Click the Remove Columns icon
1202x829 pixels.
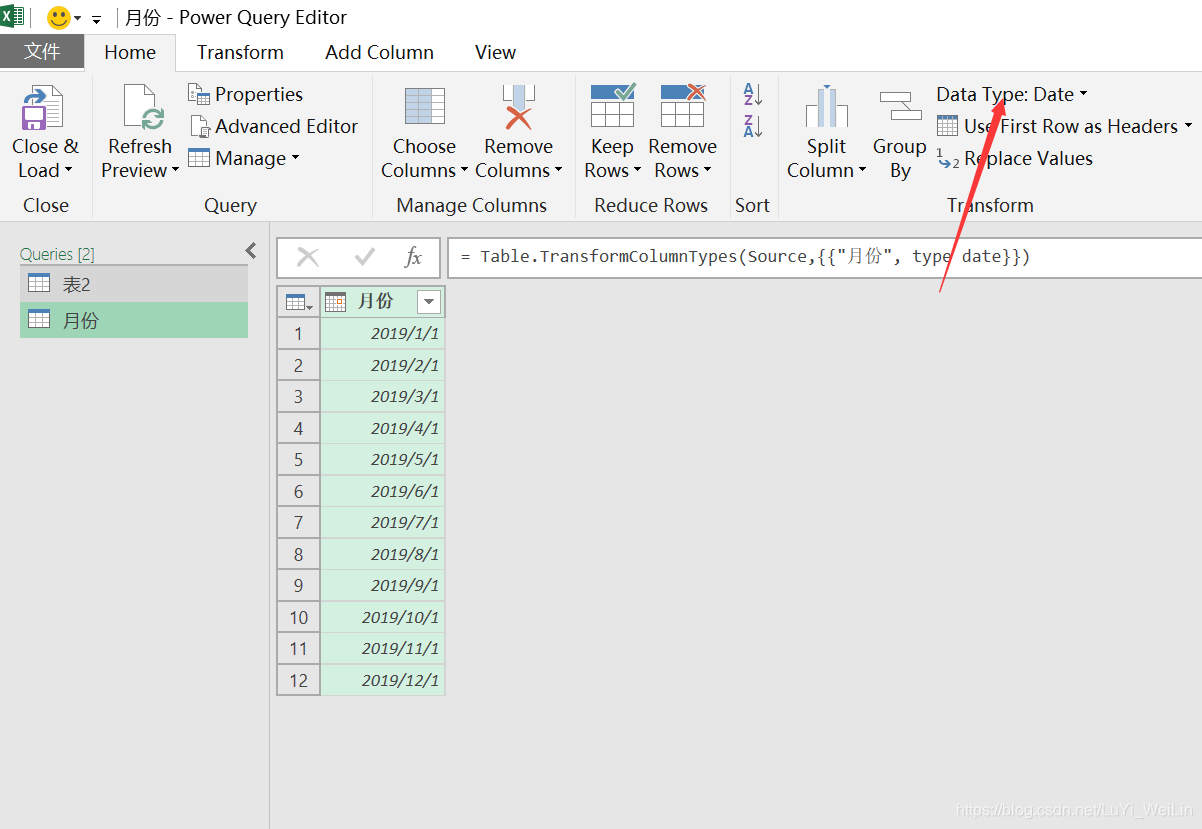coord(518,107)
